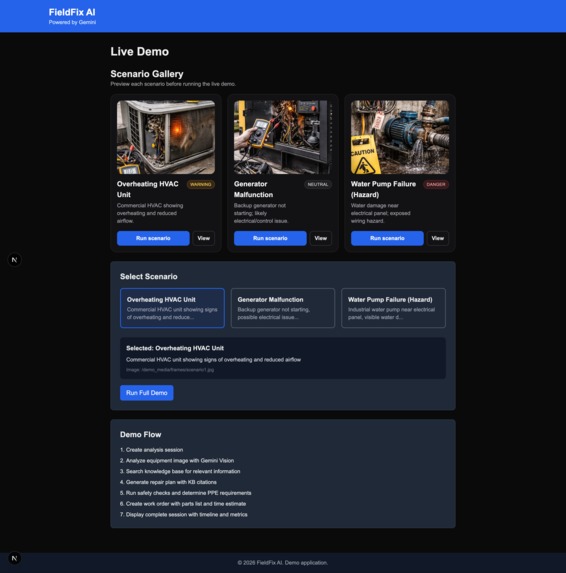This screenshot has height=573, width=566.
Task: View the Overheating HVAC Unit scenario
Action: pyautogui.click(x=204, y=238)
